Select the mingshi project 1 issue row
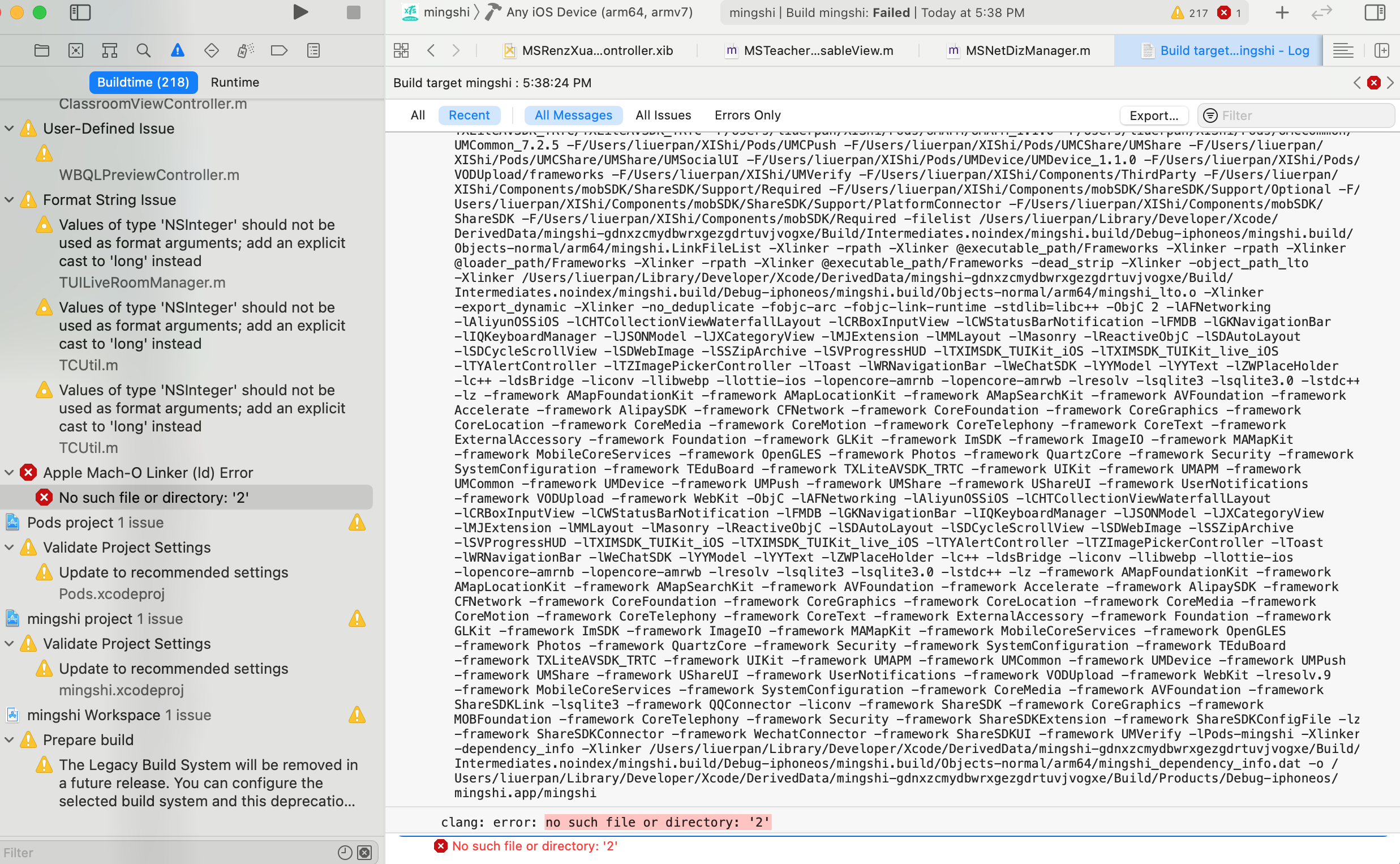This screenshot has height=864, width=1400. point(186,618)
